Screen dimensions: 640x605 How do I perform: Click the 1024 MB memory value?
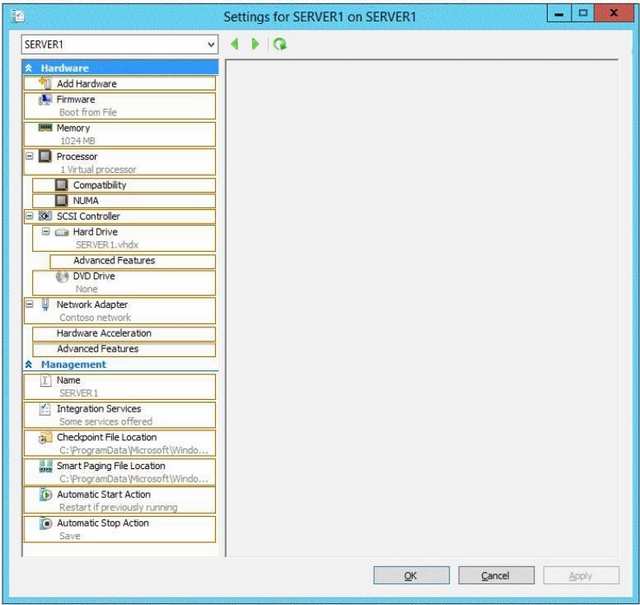[x=78, y=141]
